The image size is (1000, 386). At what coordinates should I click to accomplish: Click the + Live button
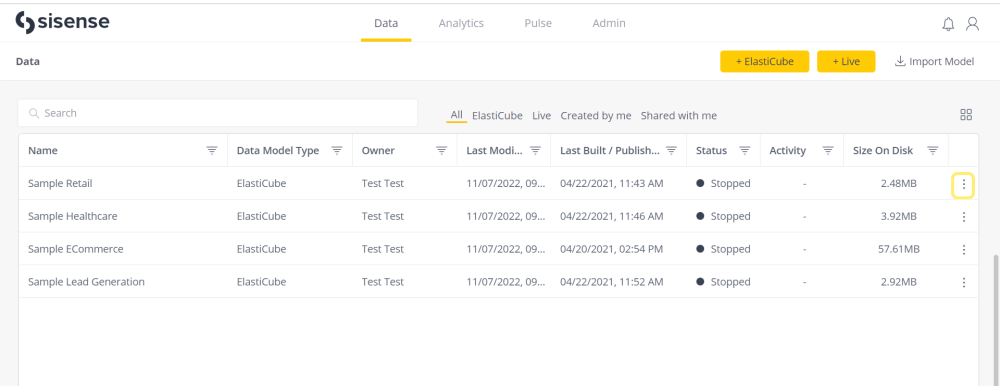(x=846, y=61)
